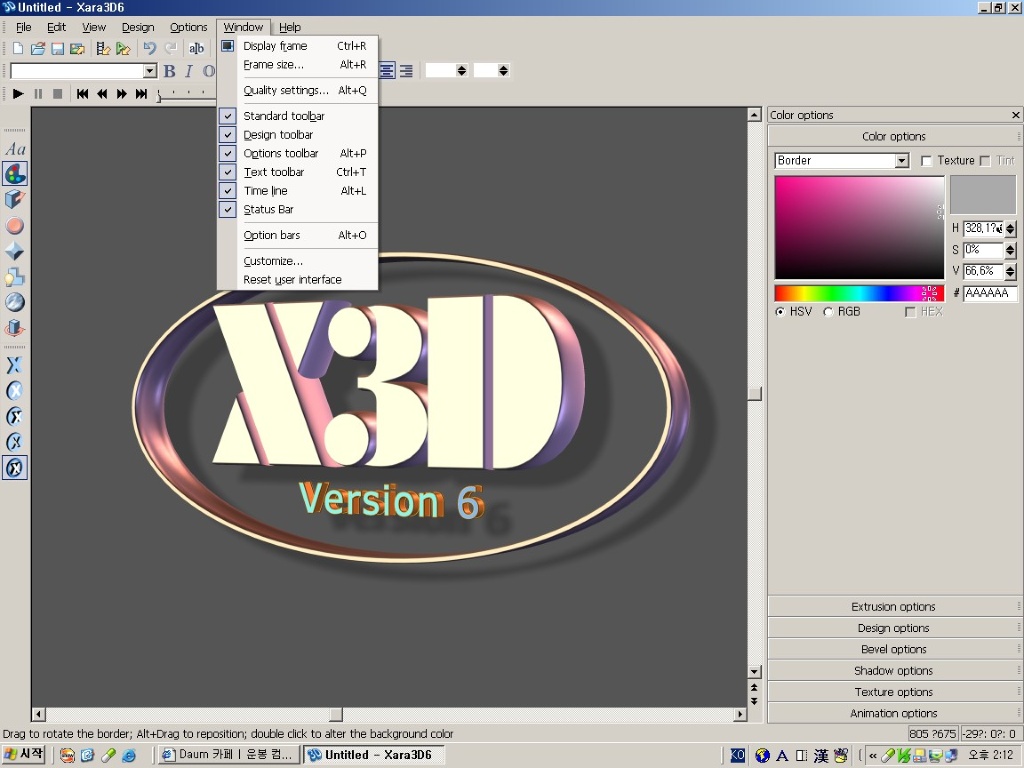The image size is (1024, 768).
Task: Open Text options with the Aa icon
Action: pyautogui.click(x=15, y=149)
